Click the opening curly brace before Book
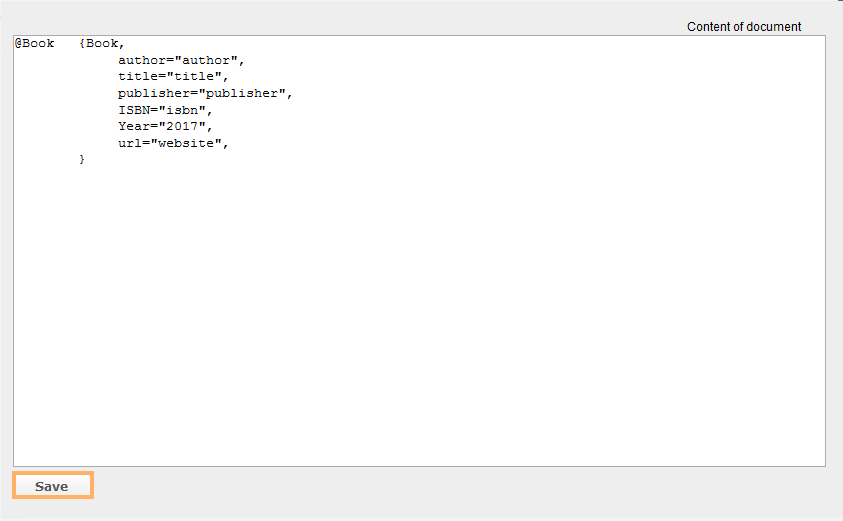Image resolution: width=843 pixels, height=521 pixels. coord(83,44)
